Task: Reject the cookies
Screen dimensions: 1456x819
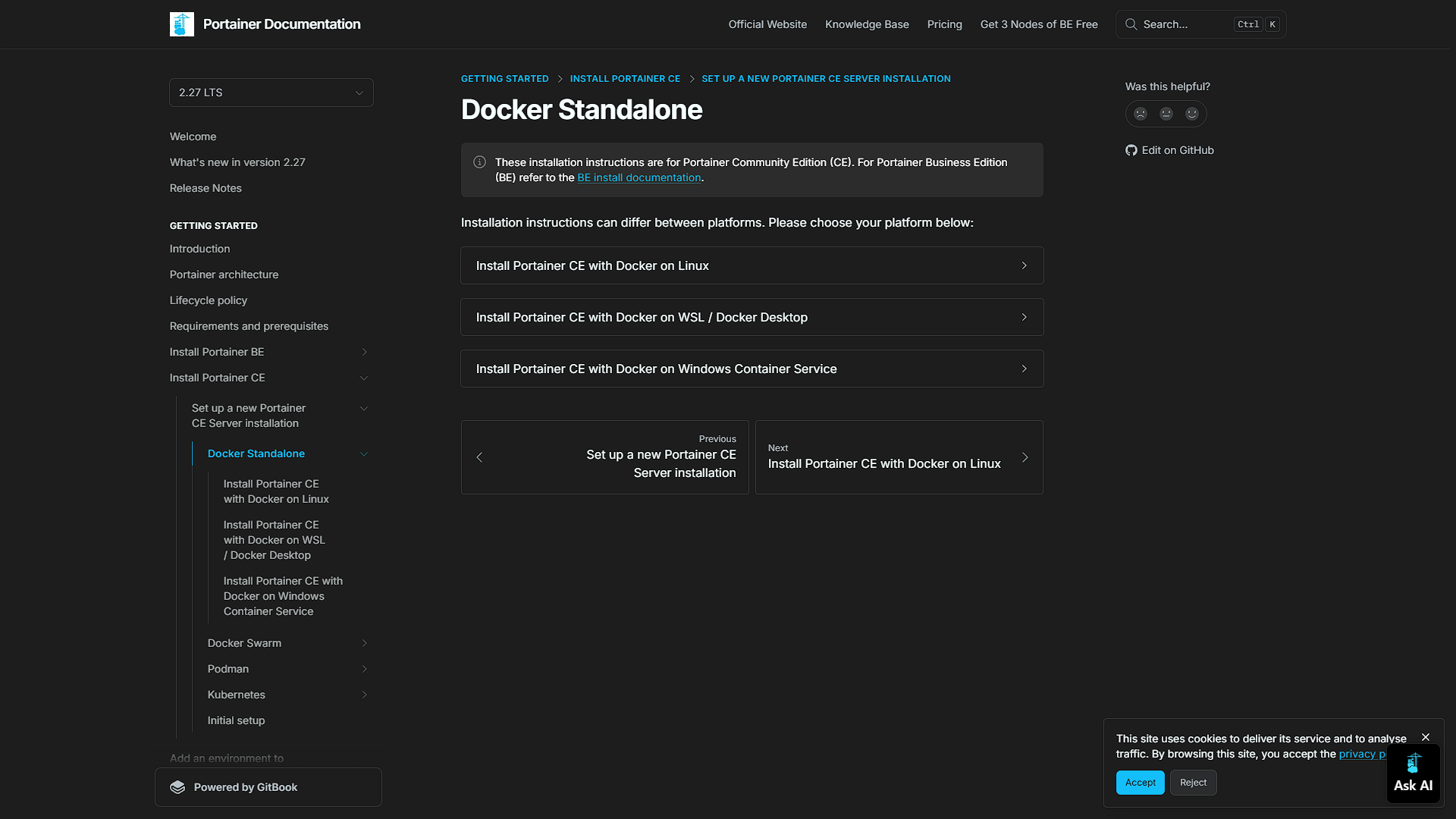Action: point(1193,783)
